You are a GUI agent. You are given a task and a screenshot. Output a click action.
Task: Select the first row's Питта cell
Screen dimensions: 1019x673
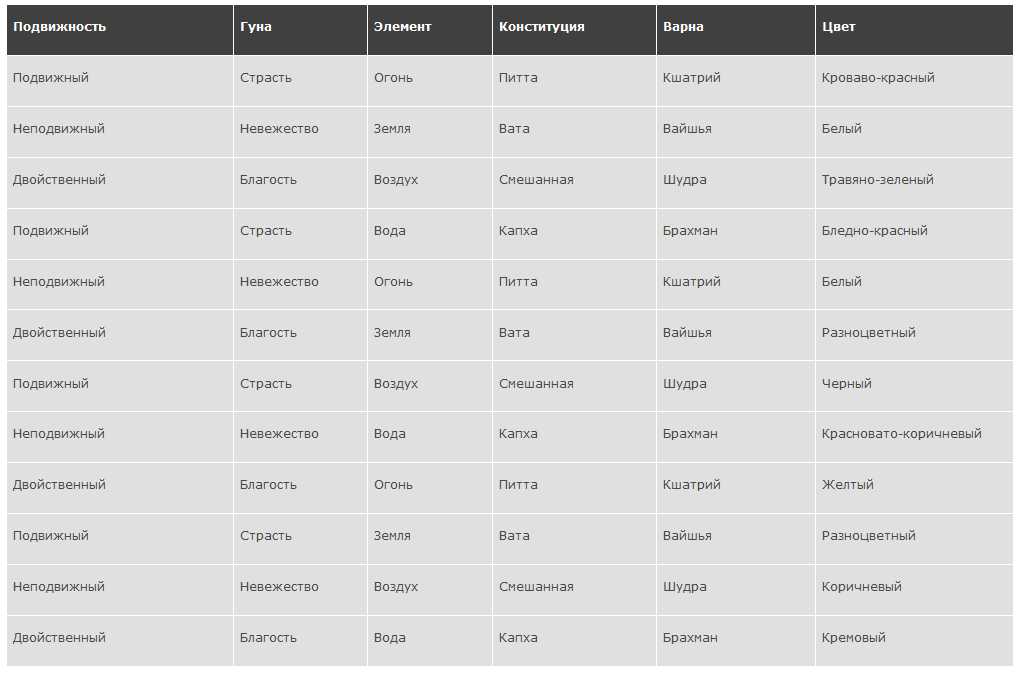[574, 81]
